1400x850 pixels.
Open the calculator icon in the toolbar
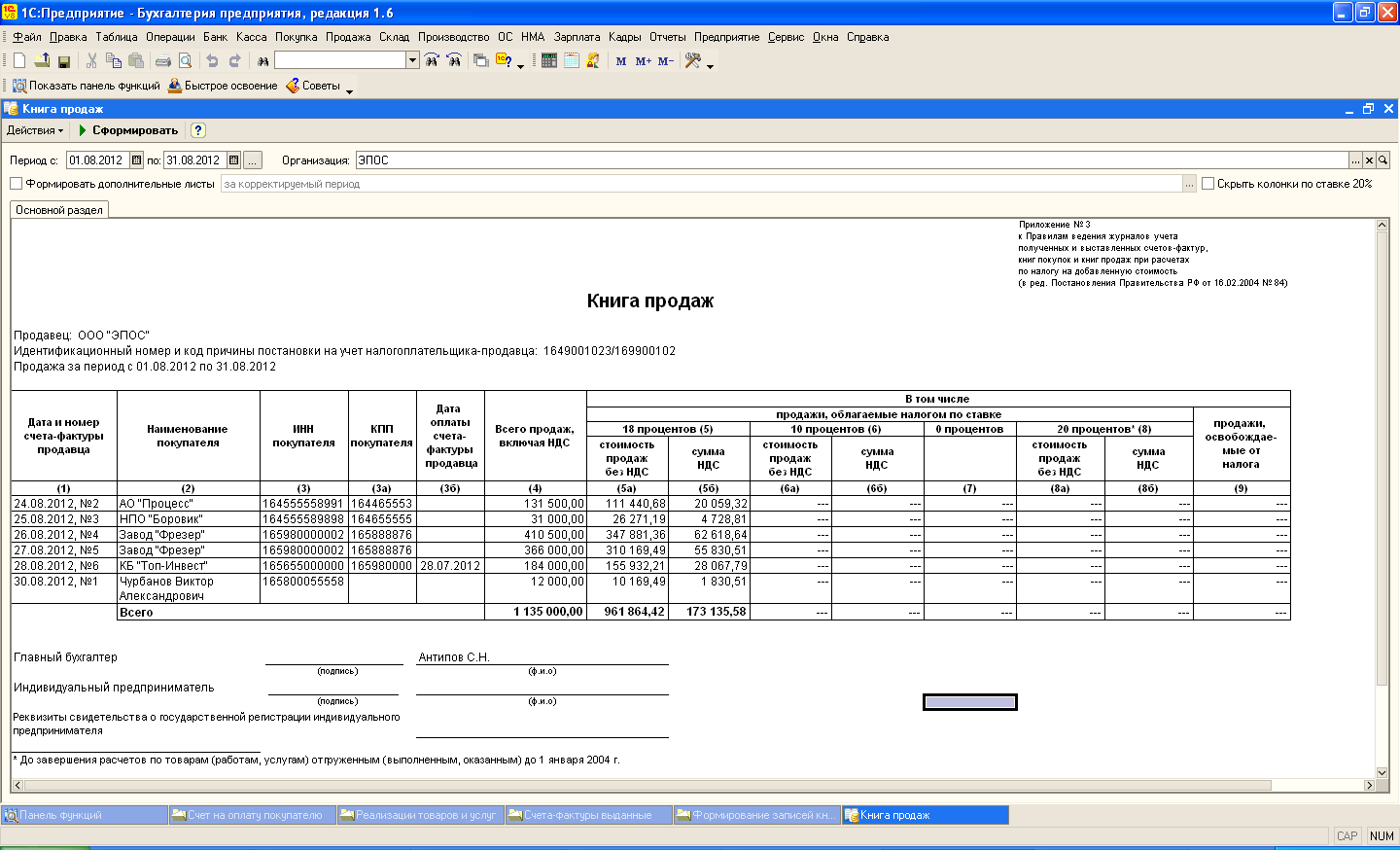549,60
